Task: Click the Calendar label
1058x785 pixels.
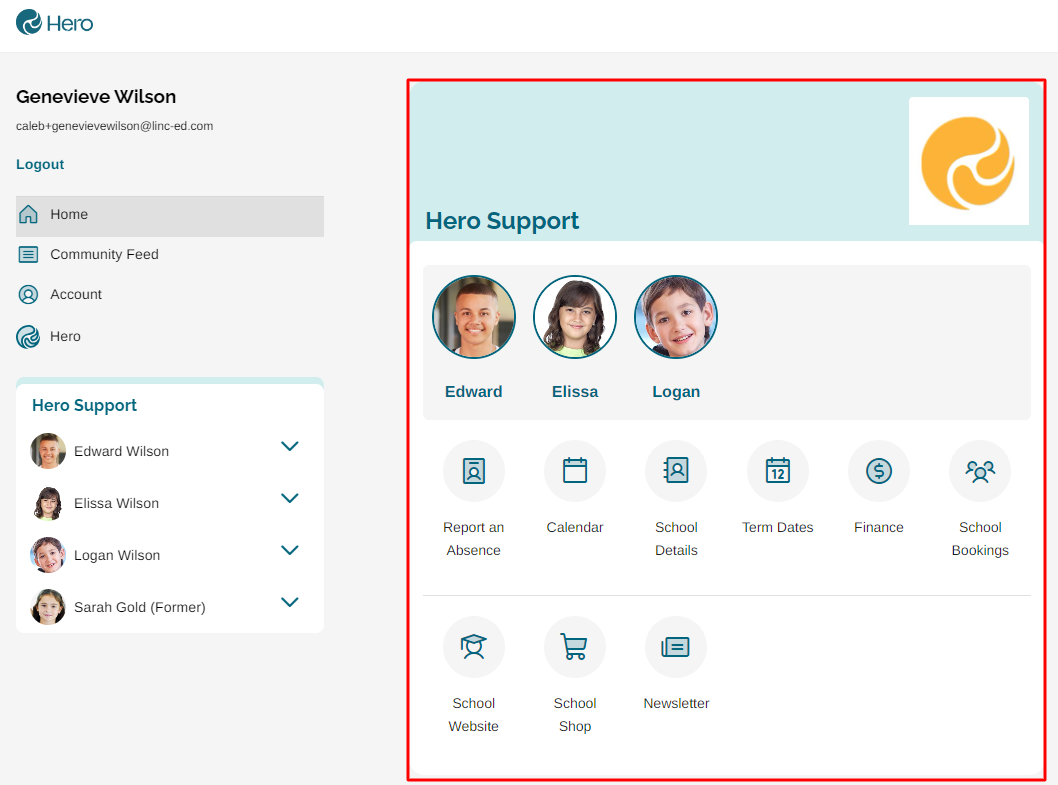Action: click(x=575, y=527)
